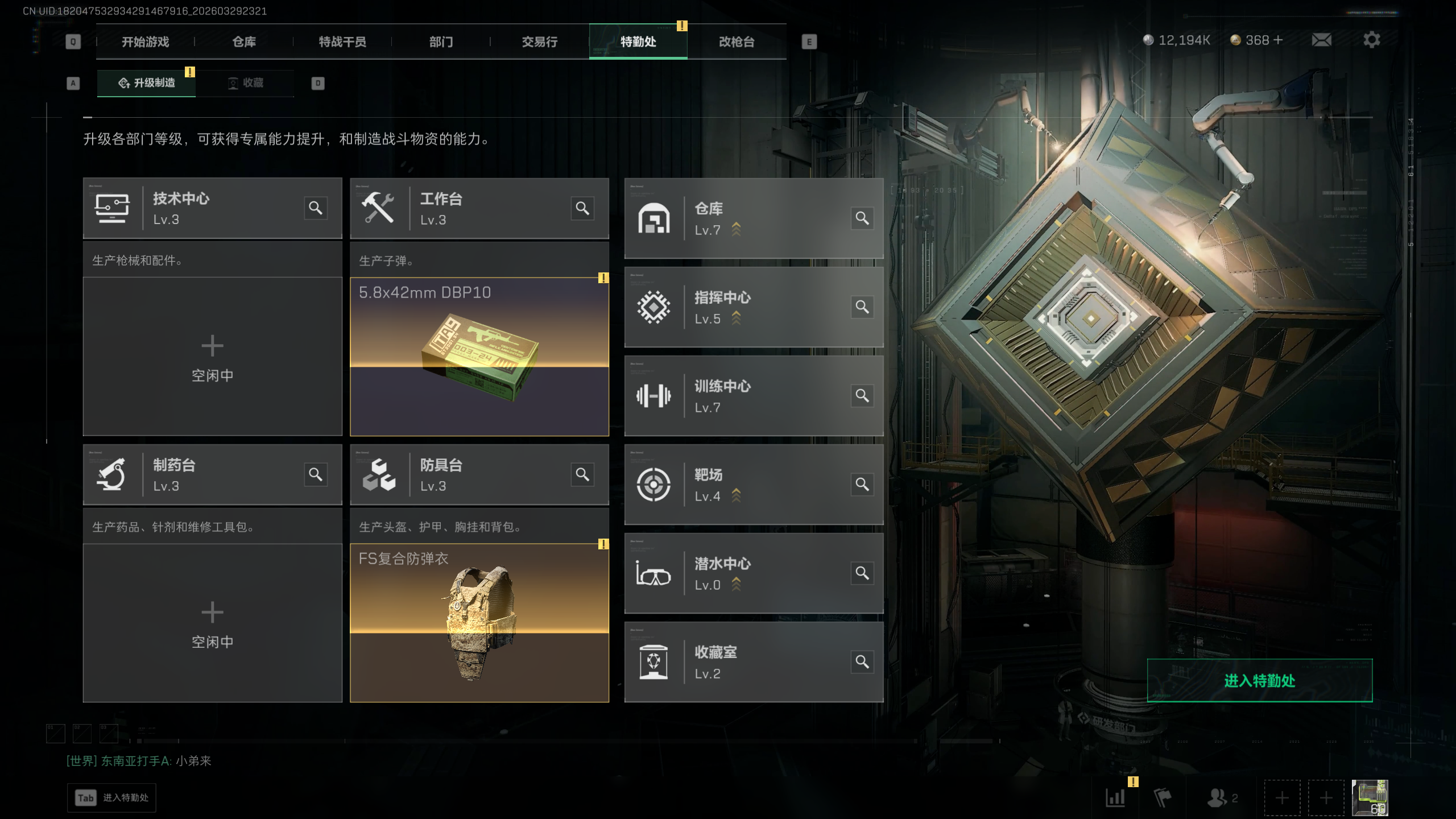Click magnifier on 靶场 row

(862, 485)
